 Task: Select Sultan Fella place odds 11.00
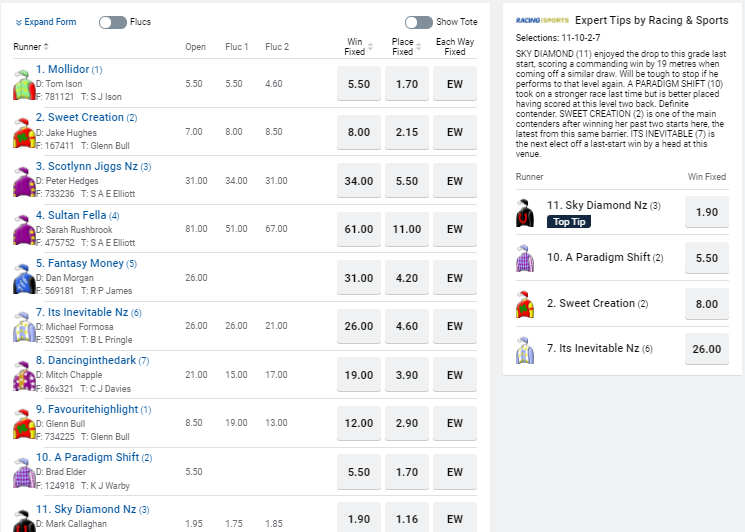[407, 230]
